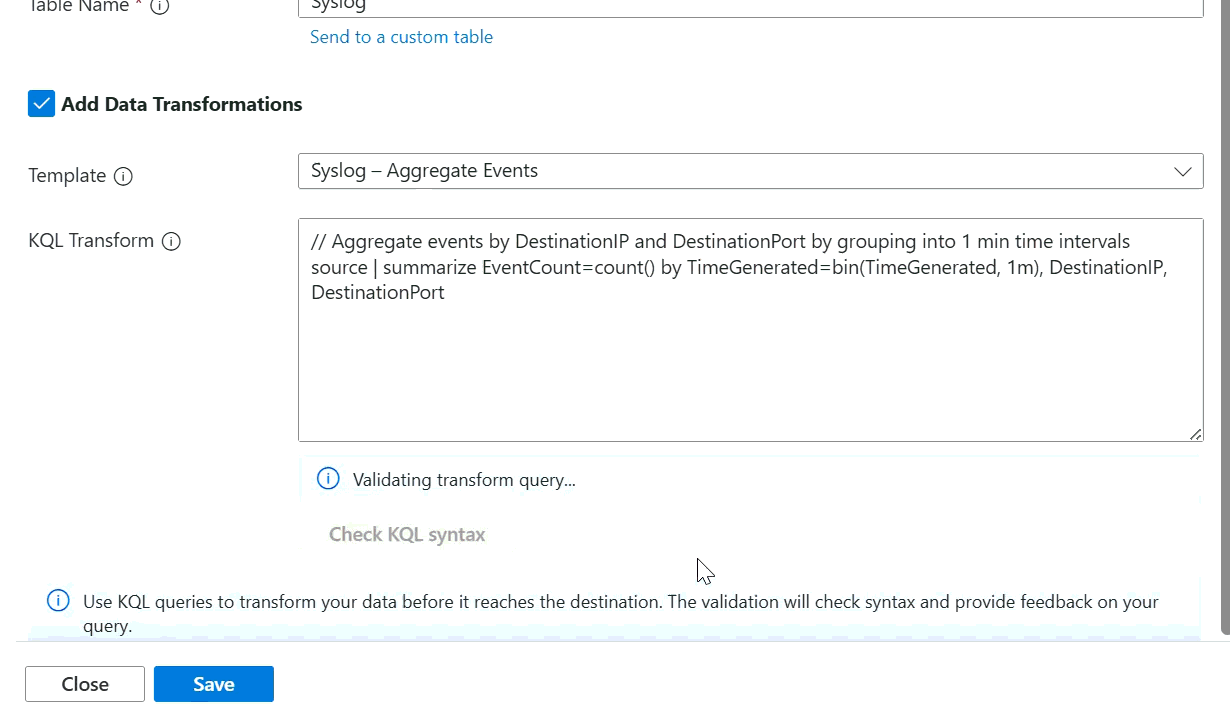Viewport: 1230px width, 716px height.
Task: Click the info icon beside Template
Action: click(x=123, y=177)
